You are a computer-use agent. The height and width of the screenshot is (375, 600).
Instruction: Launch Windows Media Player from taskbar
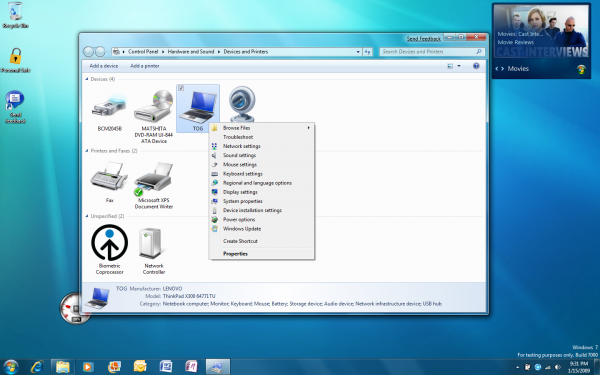[88, 367]
